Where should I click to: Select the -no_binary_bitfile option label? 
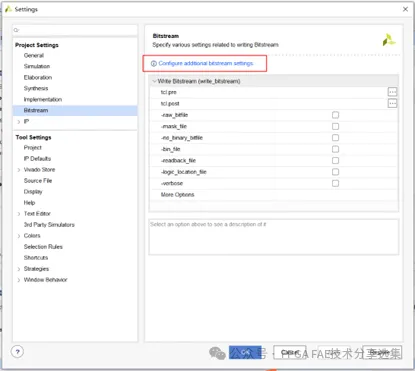(182, 138)
